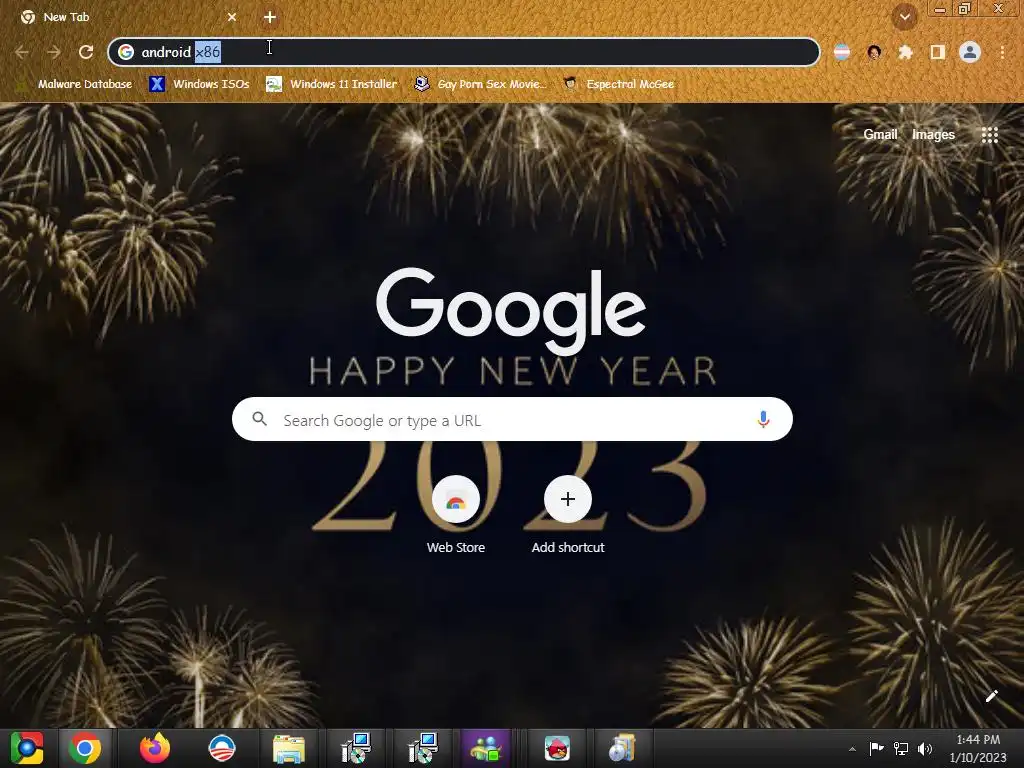Click the Google icon in address bar
Image resolution: width=1024 pixels, height=768 pixels.
tap(126, 52)
